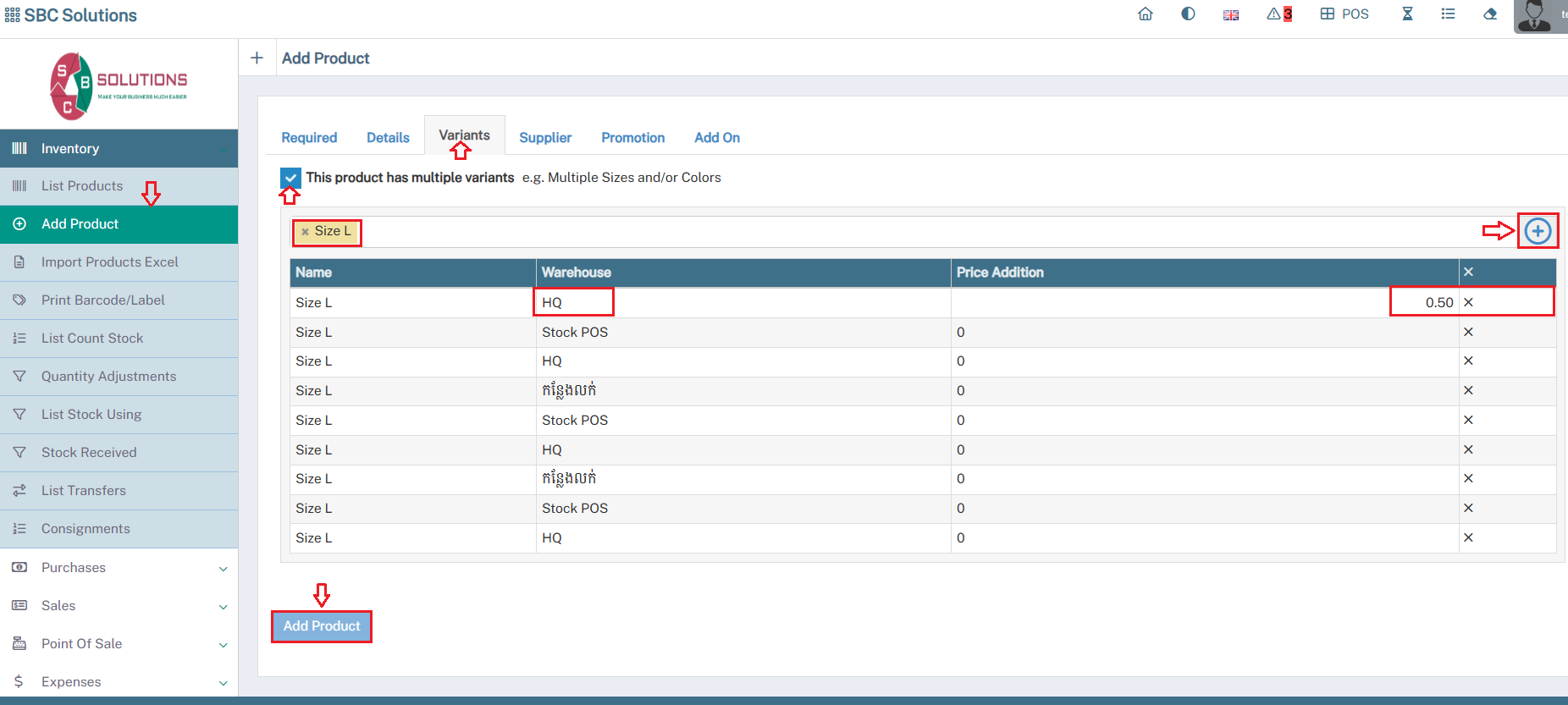The width and height of the screenshot is (1568, 705).
Task: Click the home icon in top bar
Action: point(1146,14)
